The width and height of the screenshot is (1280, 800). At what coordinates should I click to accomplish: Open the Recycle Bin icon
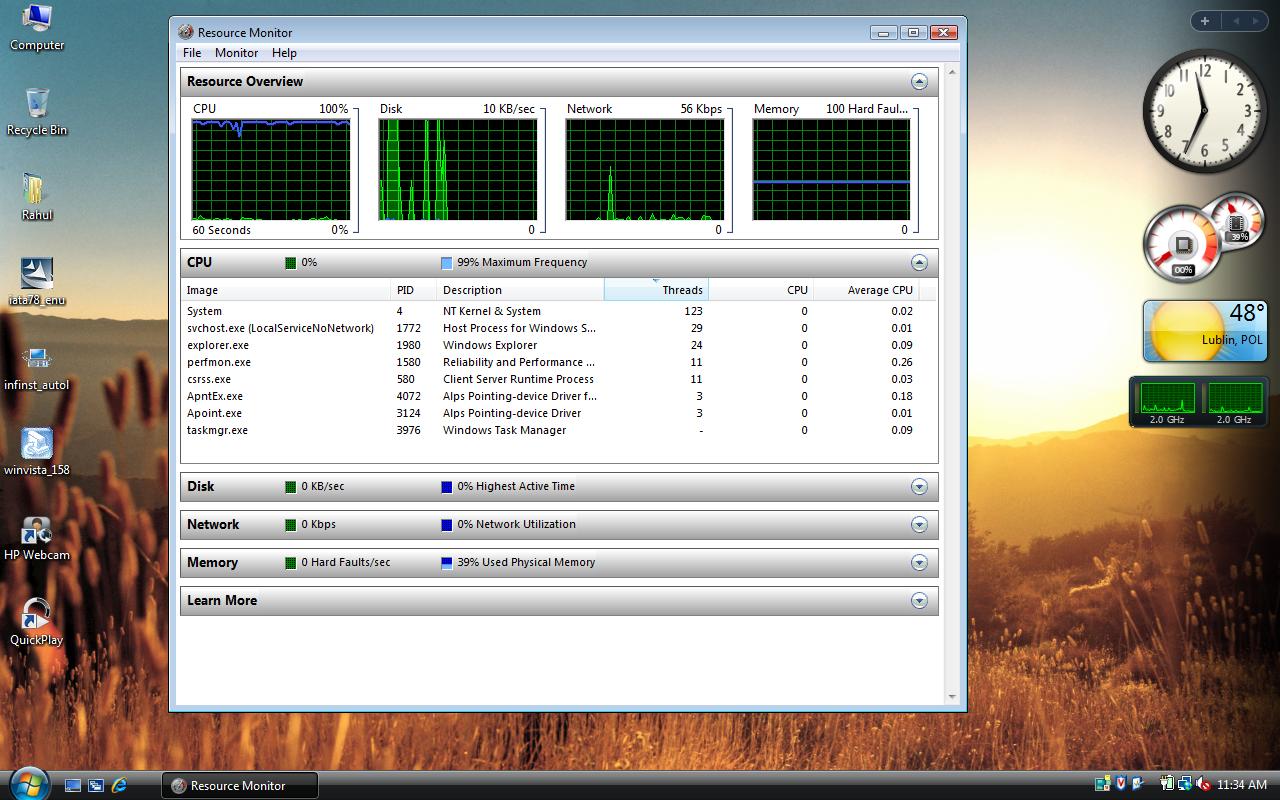pyautogui.click(x=37, y=112)
